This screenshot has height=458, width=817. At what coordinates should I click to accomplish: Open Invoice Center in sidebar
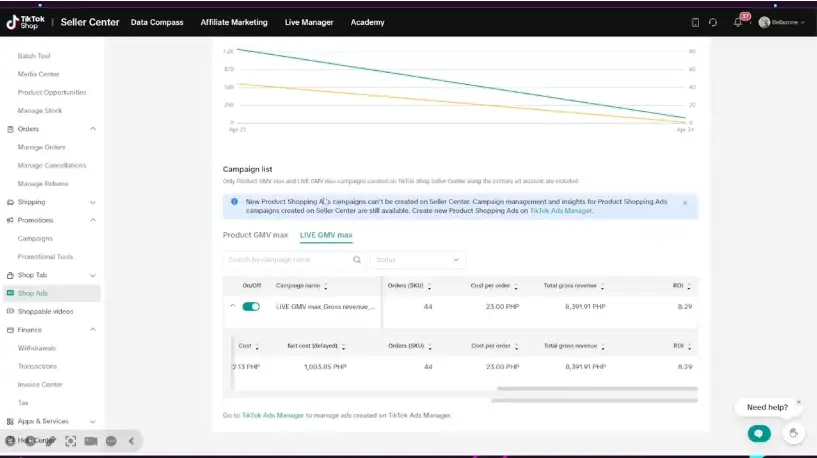point(40,385)
